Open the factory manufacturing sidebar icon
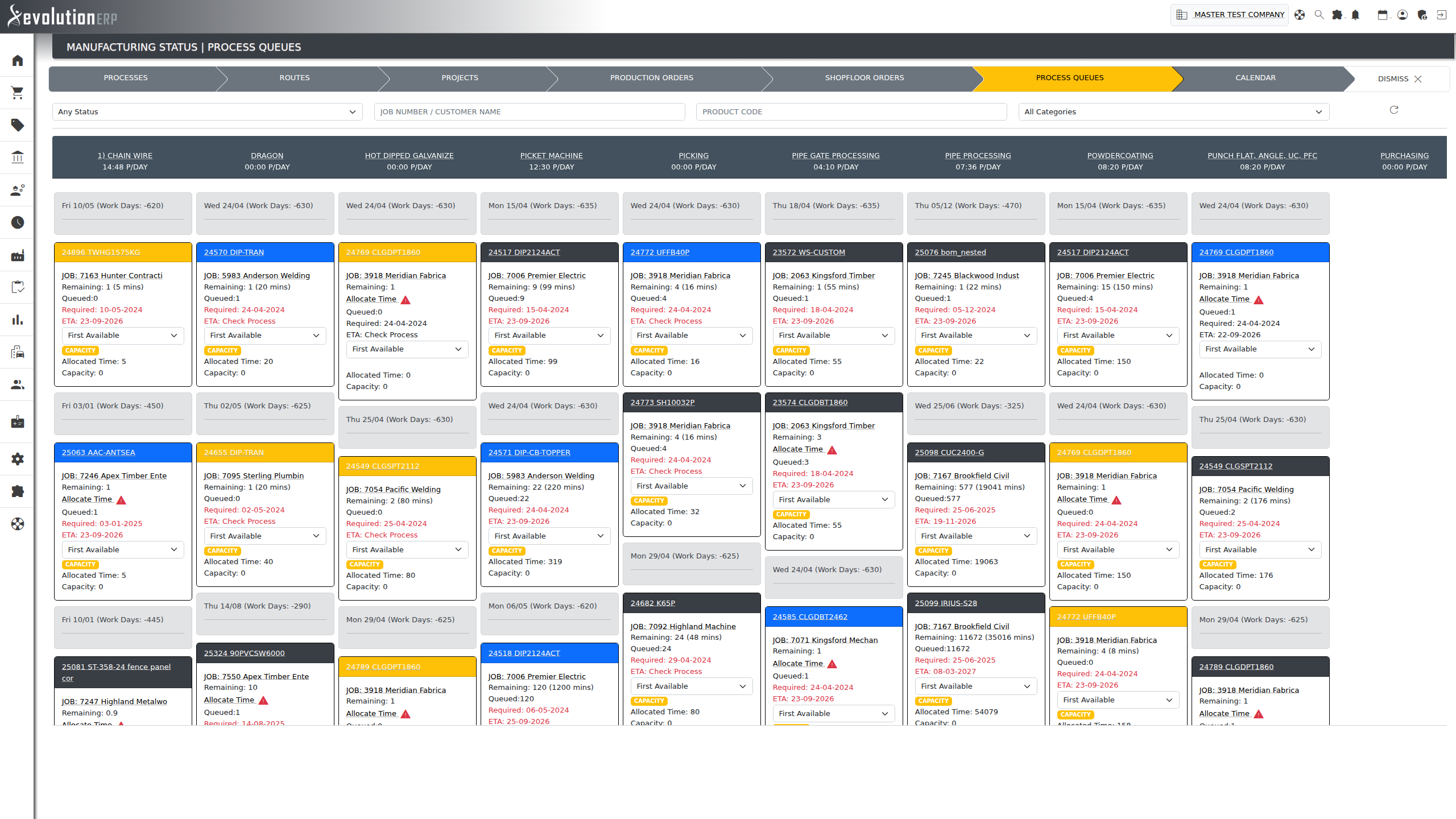 [18, 255]
